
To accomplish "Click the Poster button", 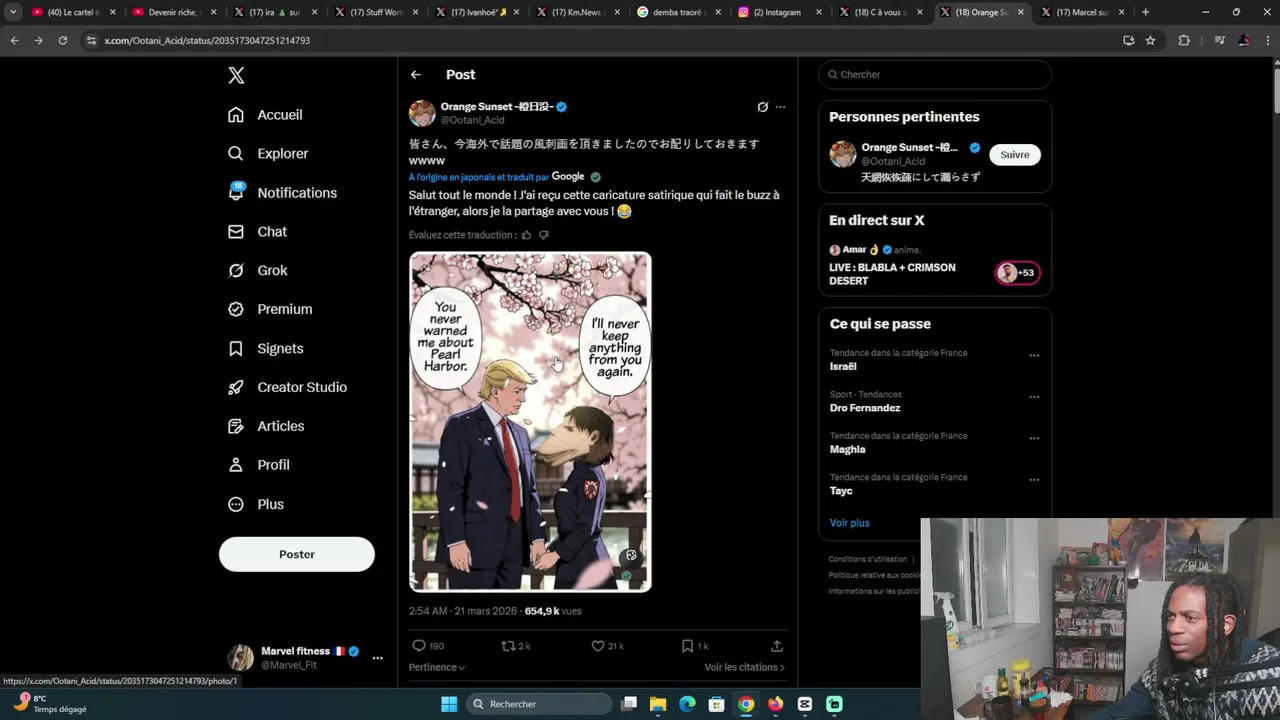I will click(x=297, y=554).
